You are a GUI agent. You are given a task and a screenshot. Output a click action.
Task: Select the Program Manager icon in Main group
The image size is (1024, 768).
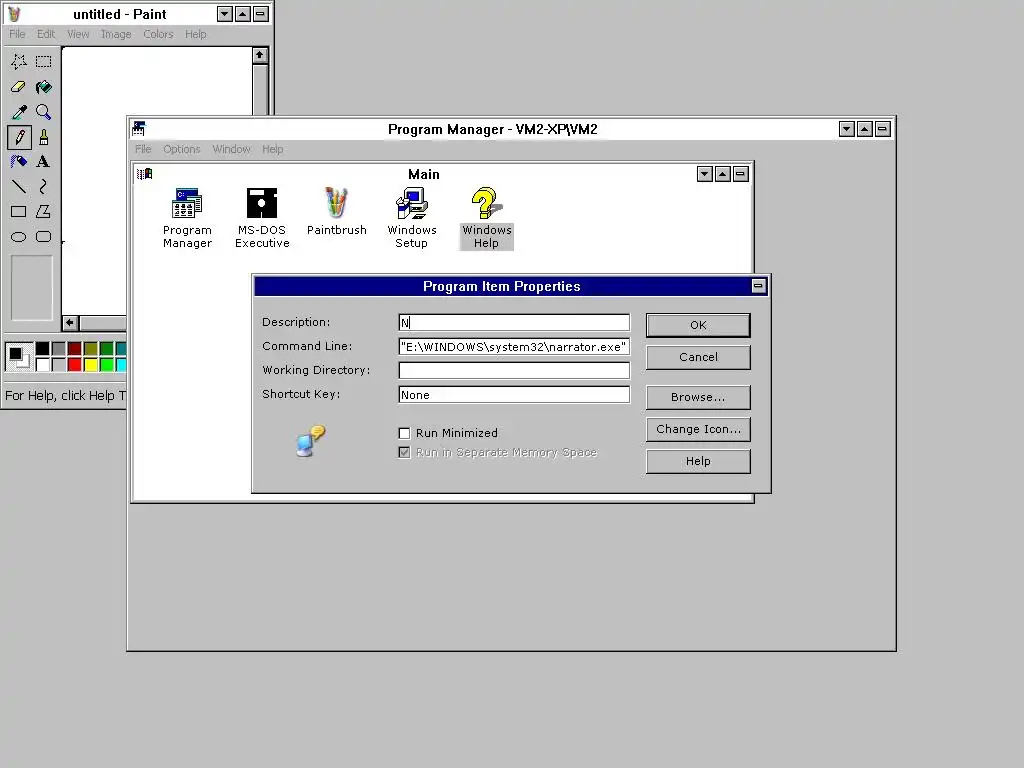click(x=187, y=218)
